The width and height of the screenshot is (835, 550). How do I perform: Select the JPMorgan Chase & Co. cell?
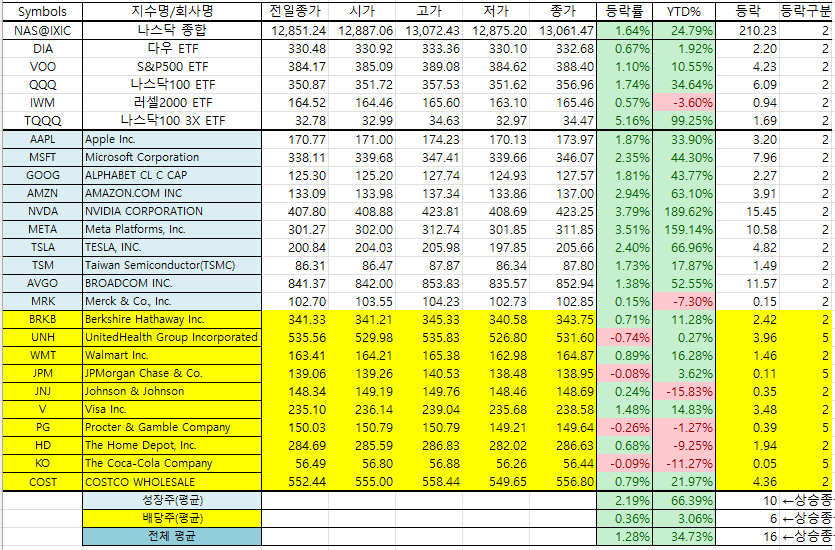172,373
